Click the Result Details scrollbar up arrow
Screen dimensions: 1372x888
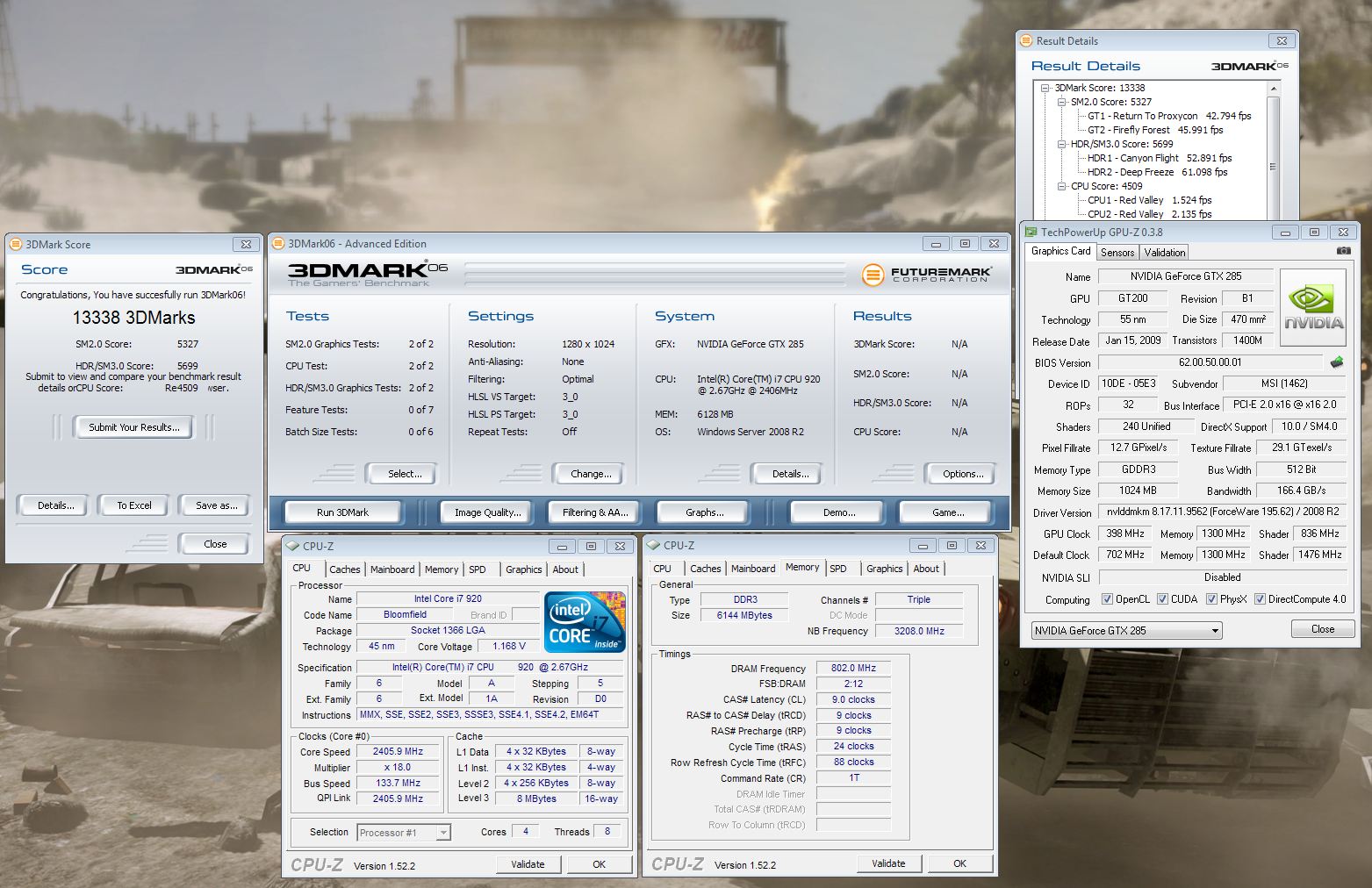coord(1274,89)
